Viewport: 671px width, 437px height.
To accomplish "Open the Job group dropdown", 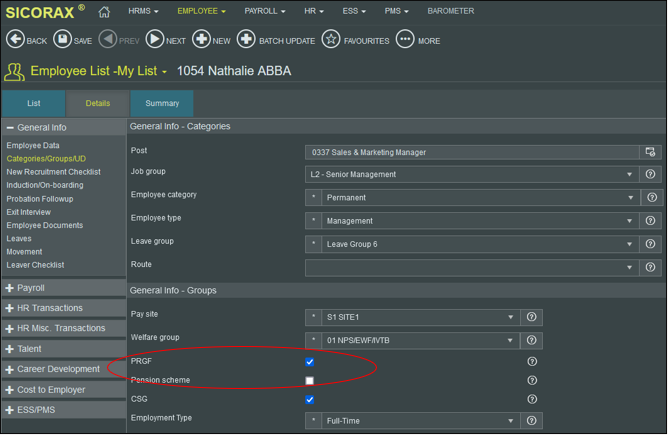I will pos(472,175).
